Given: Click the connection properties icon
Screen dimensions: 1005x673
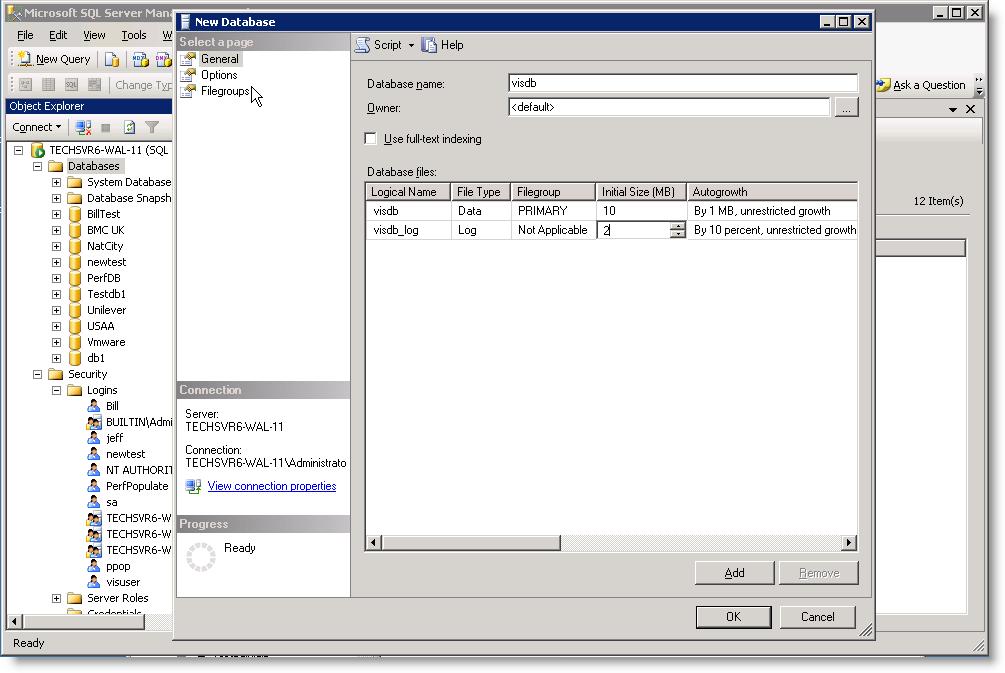Looking at the screenshot, I should click(193, 486).
